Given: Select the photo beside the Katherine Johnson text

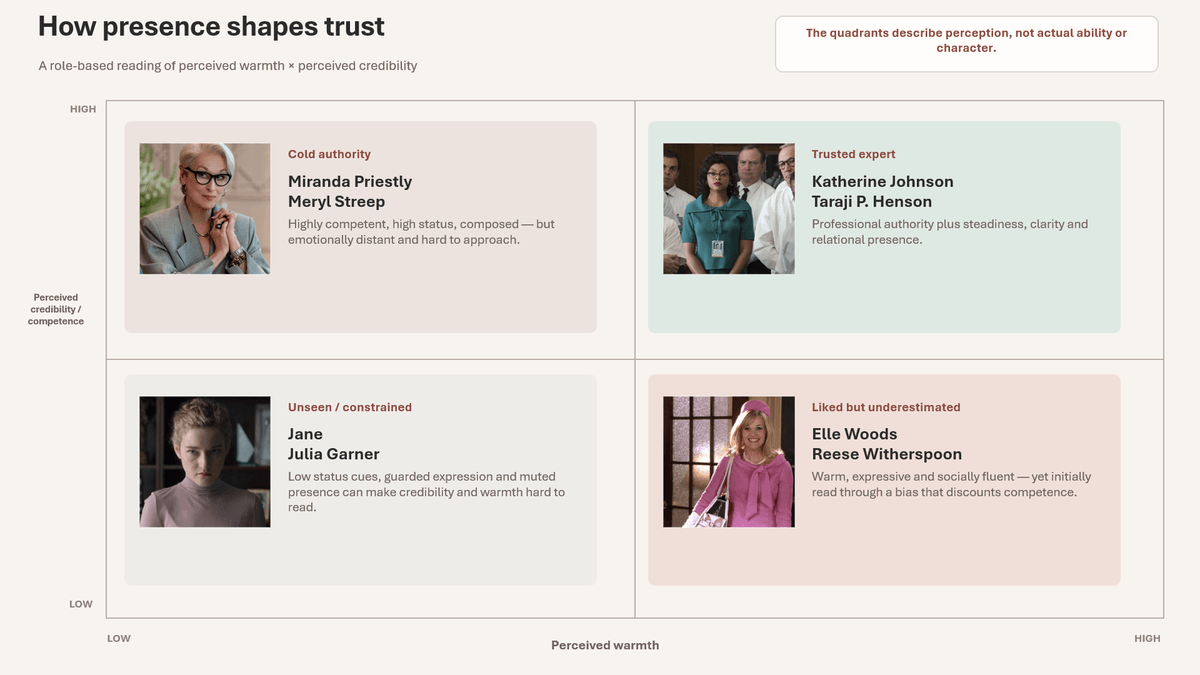Looking at the screenshot, I should pos(729,209).
